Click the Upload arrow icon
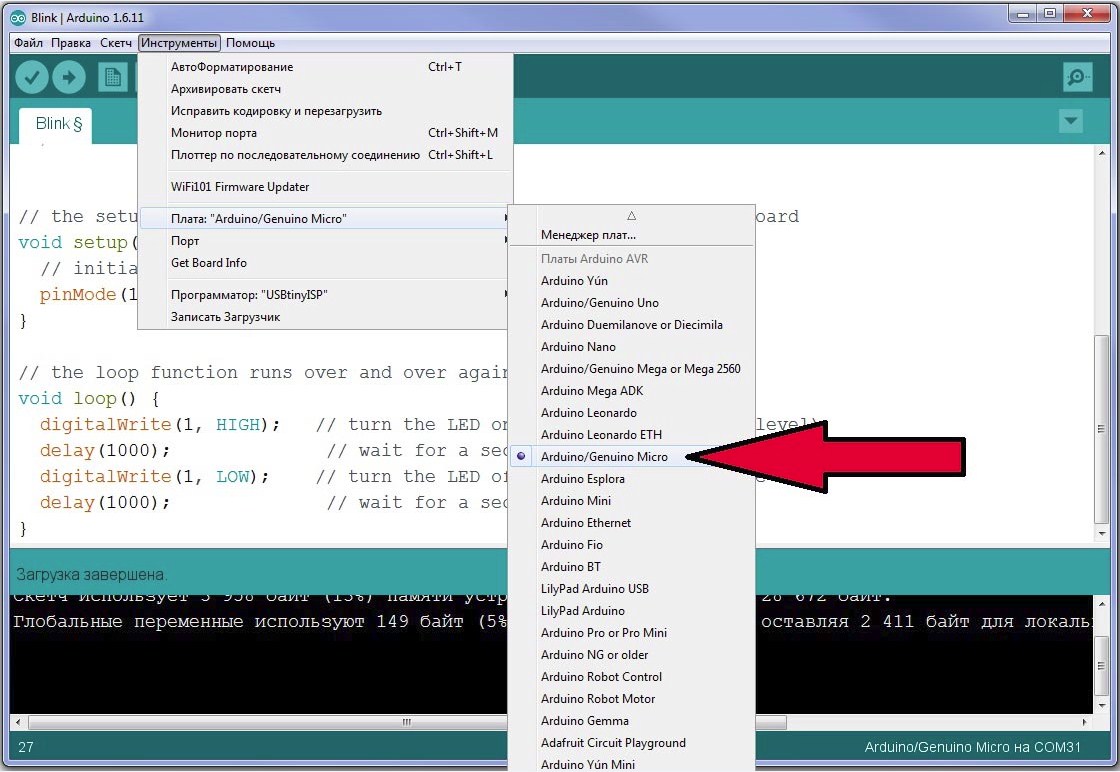Image resolution: width=1120 pixels, height=772 pixels. pos(69,77)
